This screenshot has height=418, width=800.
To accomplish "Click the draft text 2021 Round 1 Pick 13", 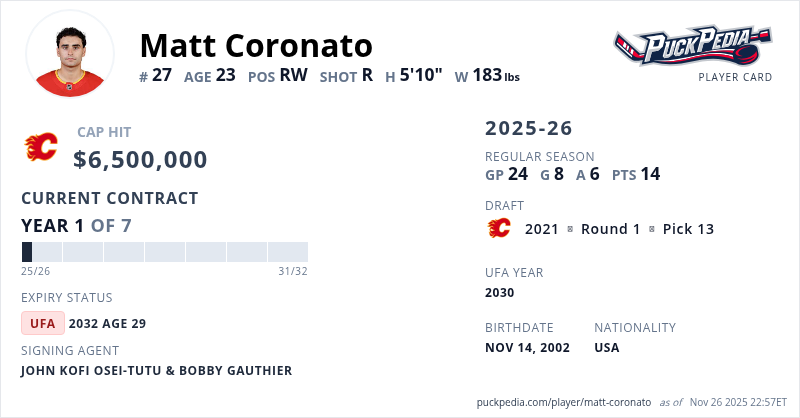I will pyautogui.click(x=619, y=229).
